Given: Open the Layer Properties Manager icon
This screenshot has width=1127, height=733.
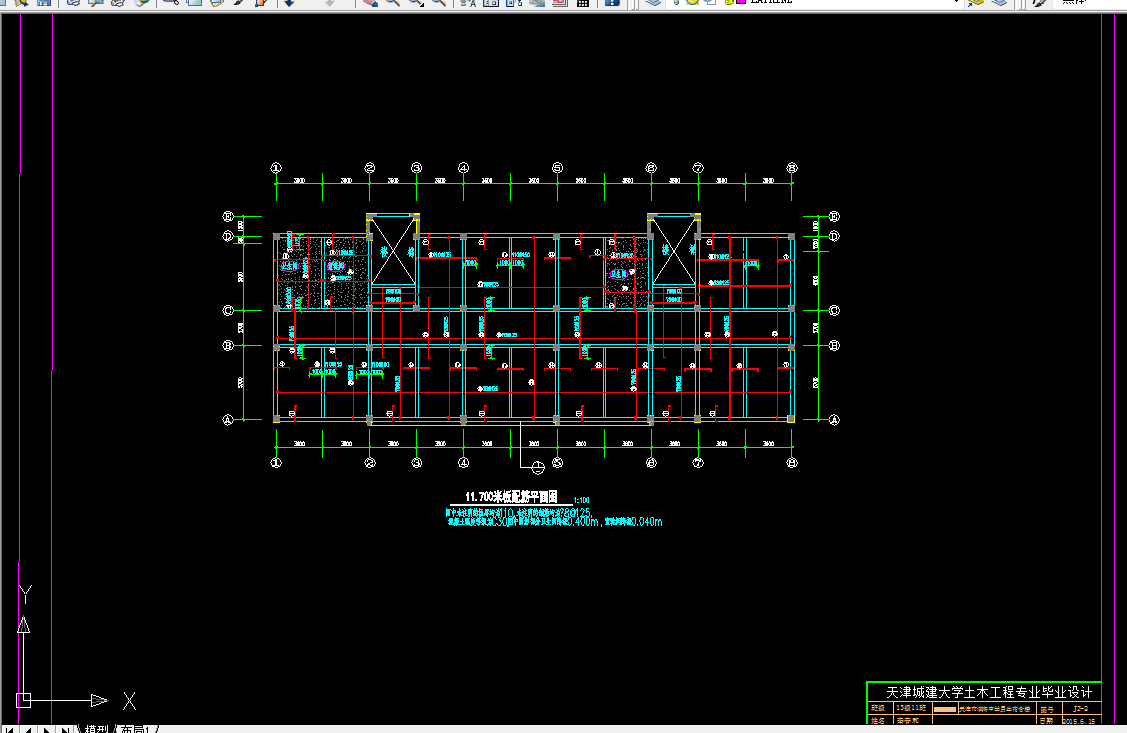Looking at the screenshot, I should [x=653, y=3].
